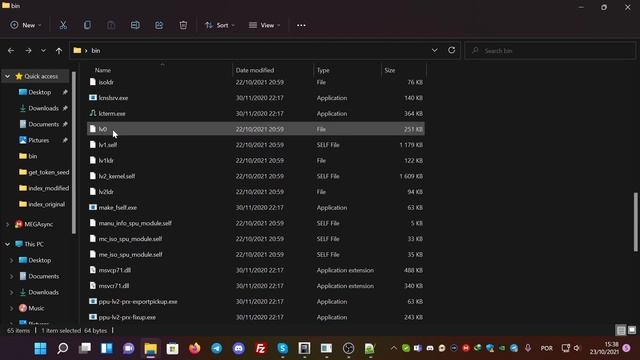Image resolution: width=640 pixels, height=360 pixels.
Task: Open pinned Documents in Quick access
Action: click(43, 124)
